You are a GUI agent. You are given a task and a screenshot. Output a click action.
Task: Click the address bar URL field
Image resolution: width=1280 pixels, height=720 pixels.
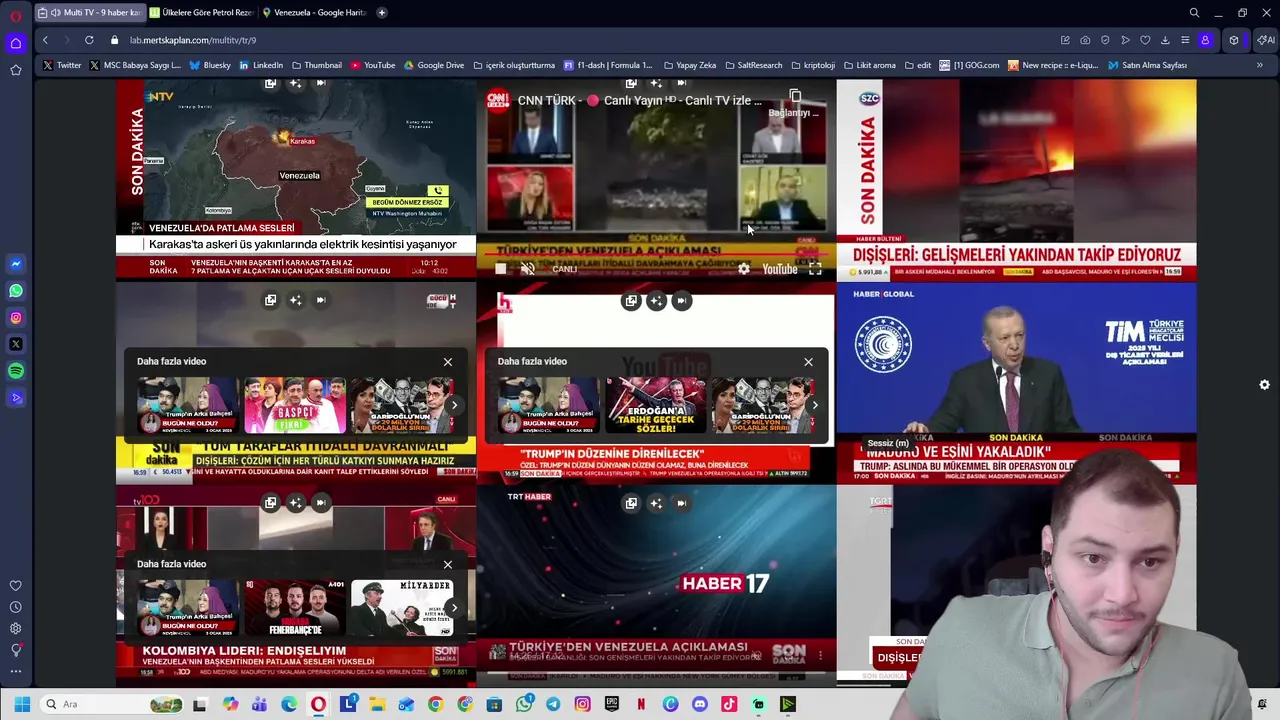[580, 40]
